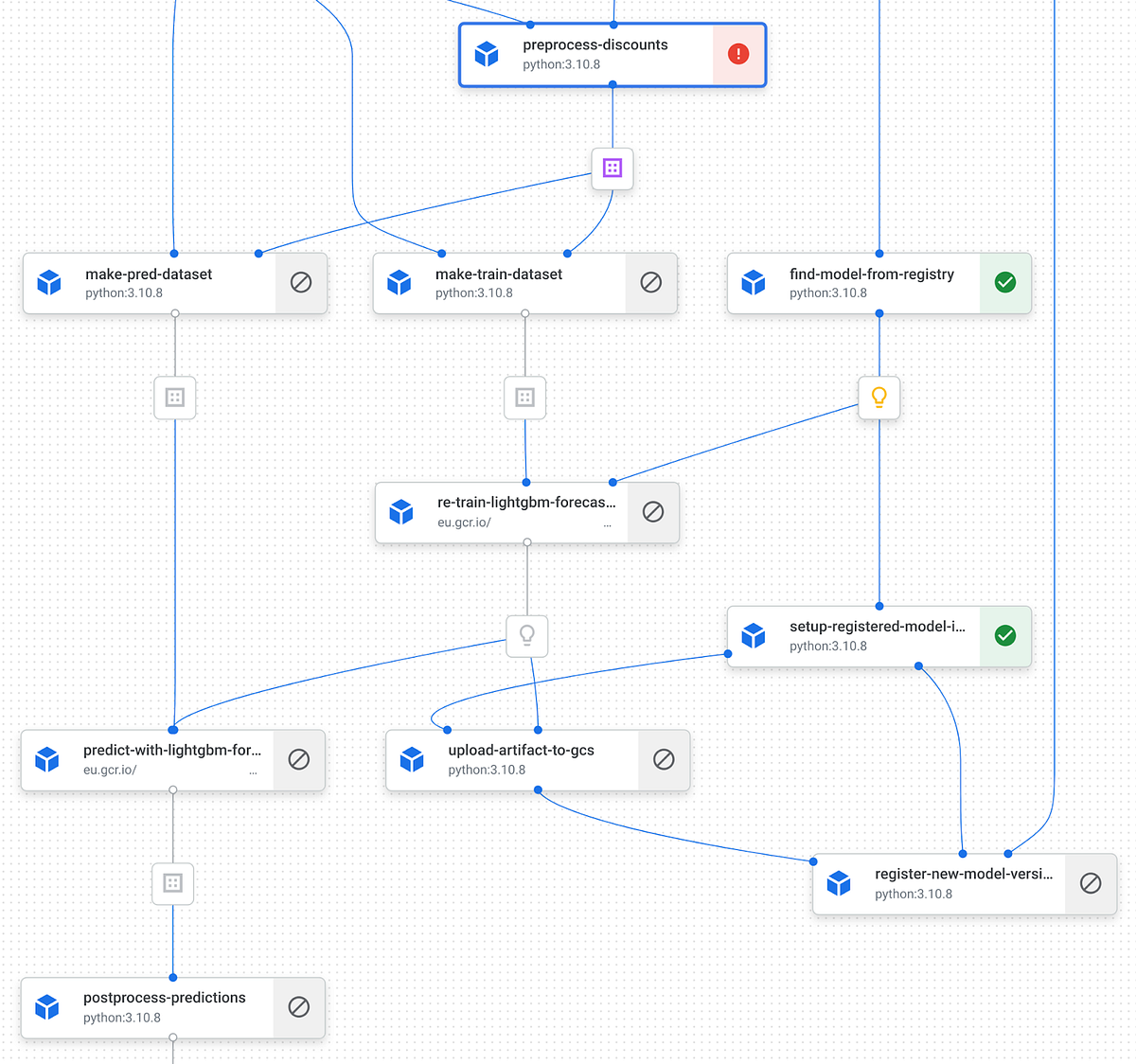
Task: Click the container icon on upload-artifact-to-gcs
Action: pyautogui.click(x=411, y=759)
